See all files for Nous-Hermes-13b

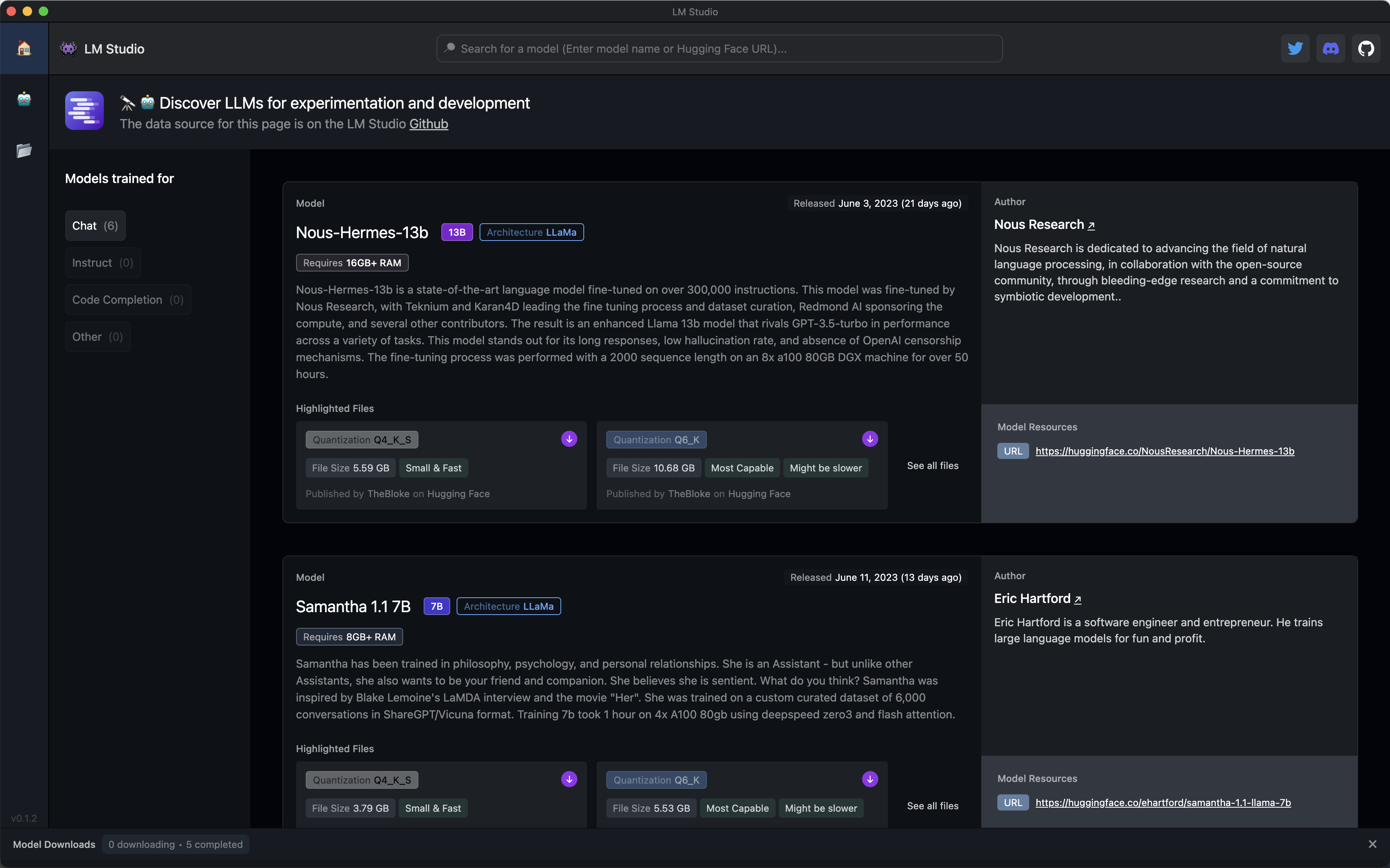pyautogui.click(x=933, y=465)
